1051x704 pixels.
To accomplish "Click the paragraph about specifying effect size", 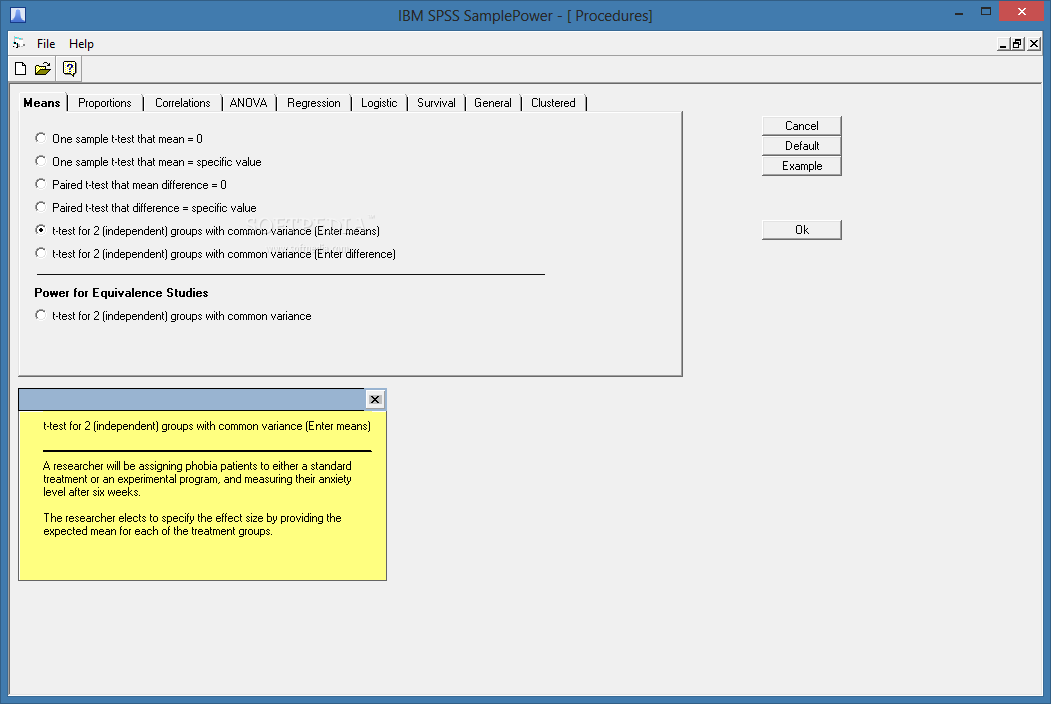I will 192,524.
